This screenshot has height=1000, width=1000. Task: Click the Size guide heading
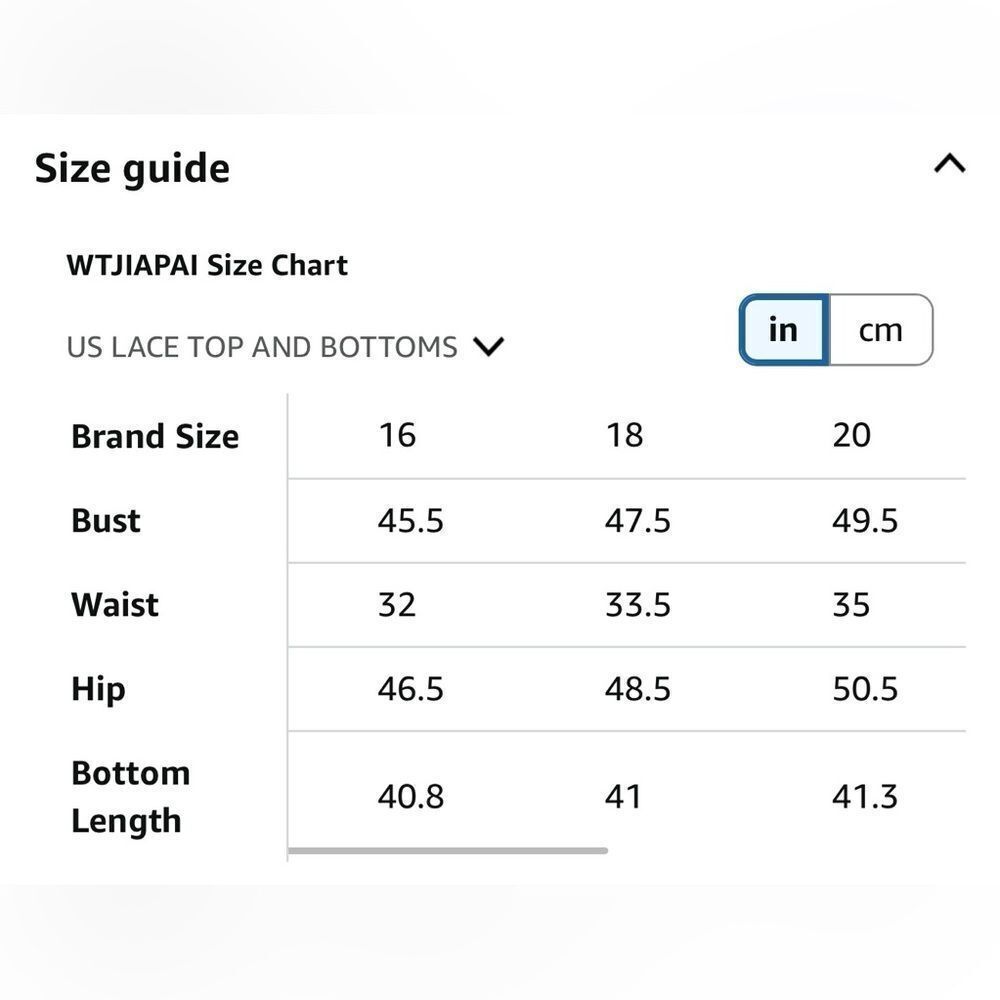pos(132,168)
